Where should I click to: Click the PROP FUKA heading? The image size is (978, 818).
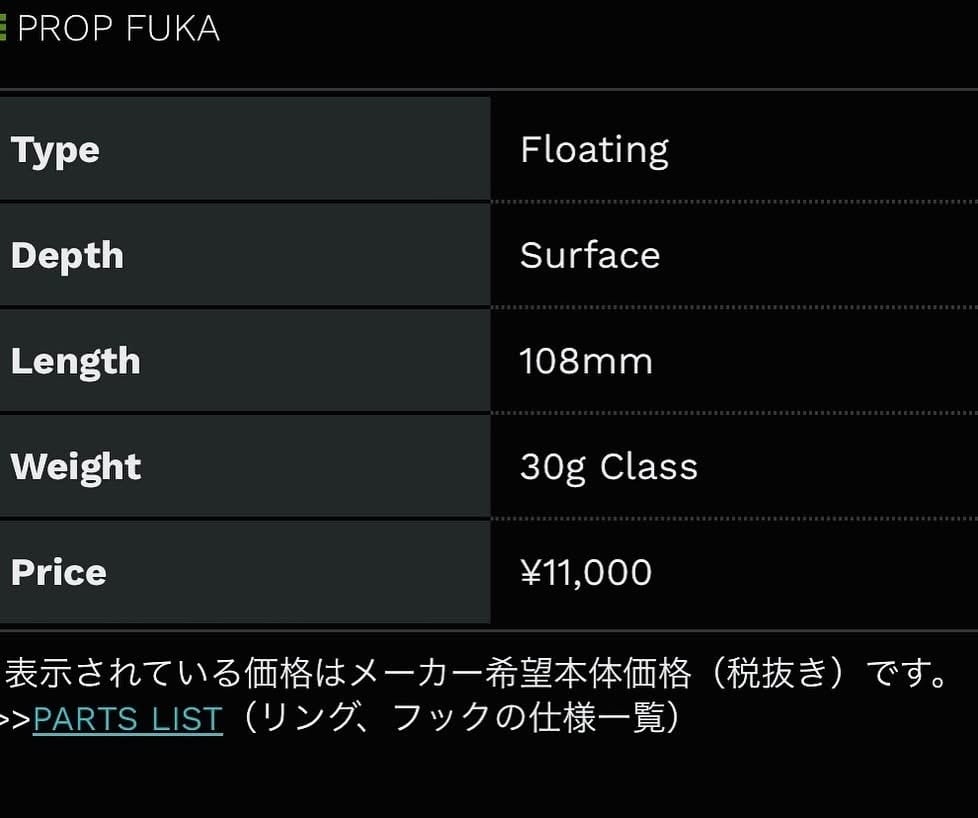pos(118,28)
